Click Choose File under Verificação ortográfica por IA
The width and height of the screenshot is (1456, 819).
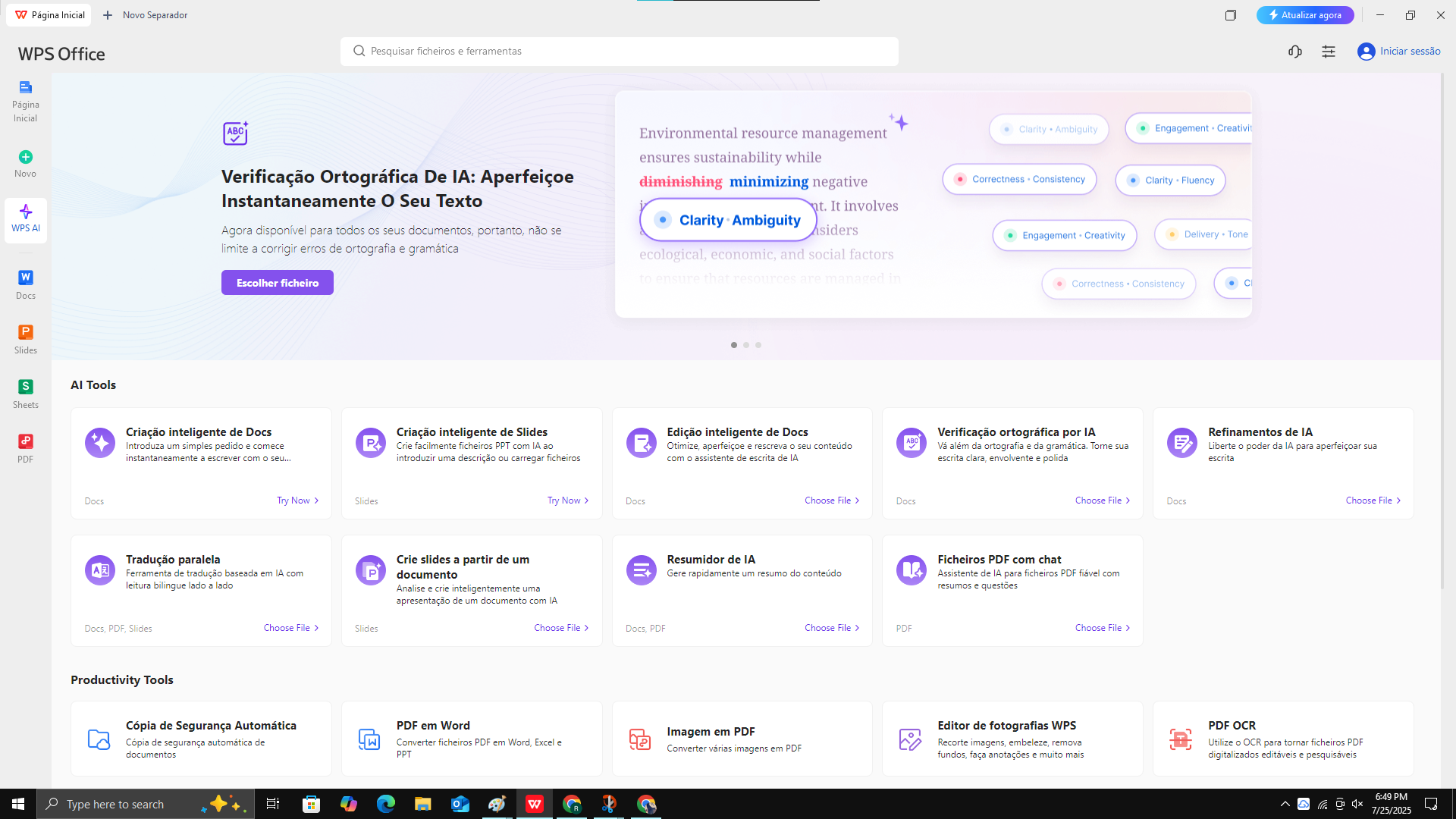(x=1103, y=500)
